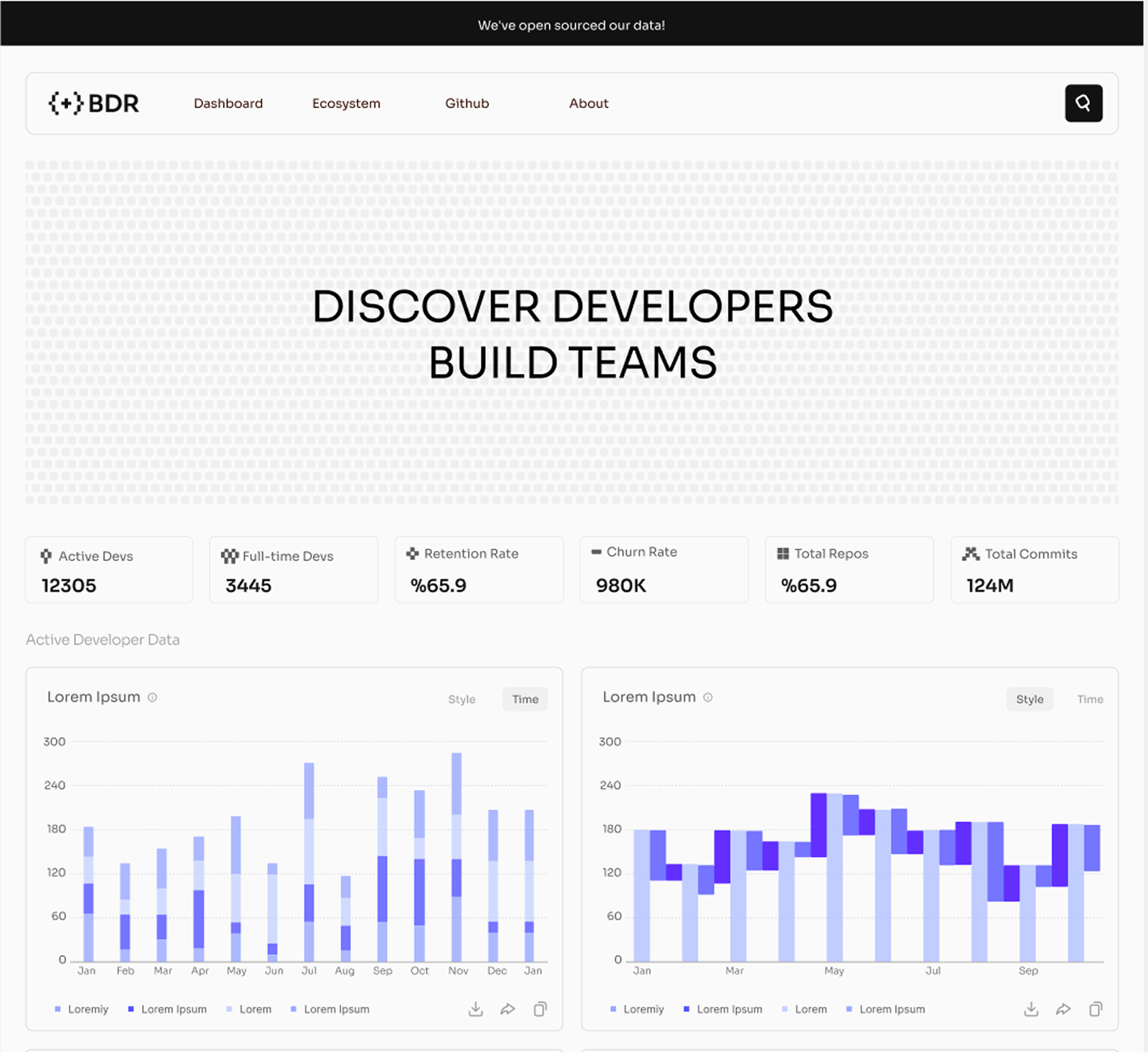Click the Retention Rate card icon

[x=412, y=554]
